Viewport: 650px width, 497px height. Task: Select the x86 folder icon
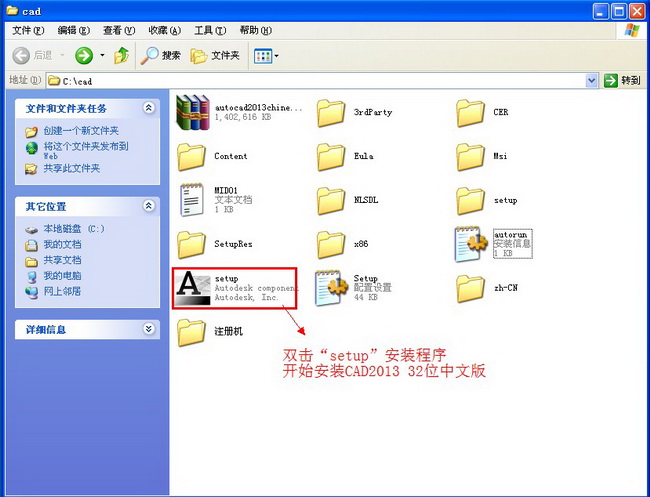[x=331, y=245]
